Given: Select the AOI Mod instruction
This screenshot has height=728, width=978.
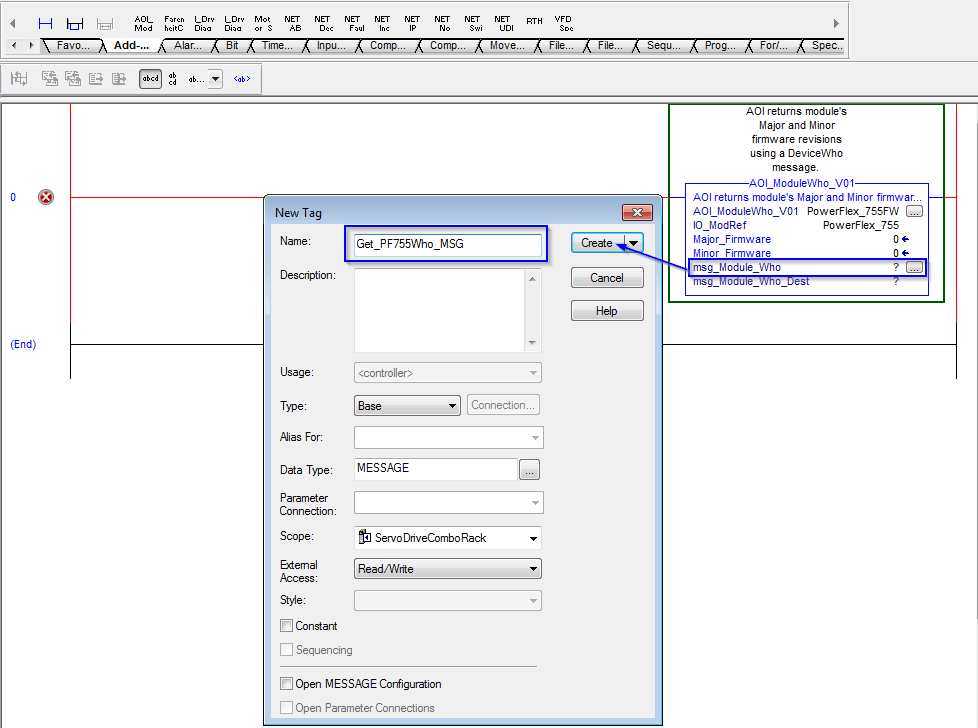Looking at the screenshot, I should [x=143, y=21].
